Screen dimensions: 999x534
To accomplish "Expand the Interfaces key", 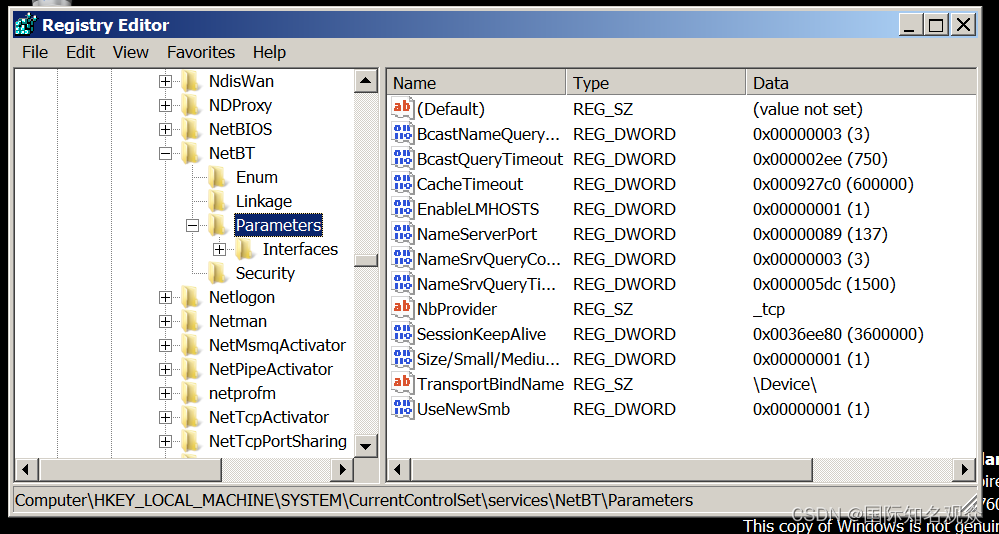I will 219,249.
